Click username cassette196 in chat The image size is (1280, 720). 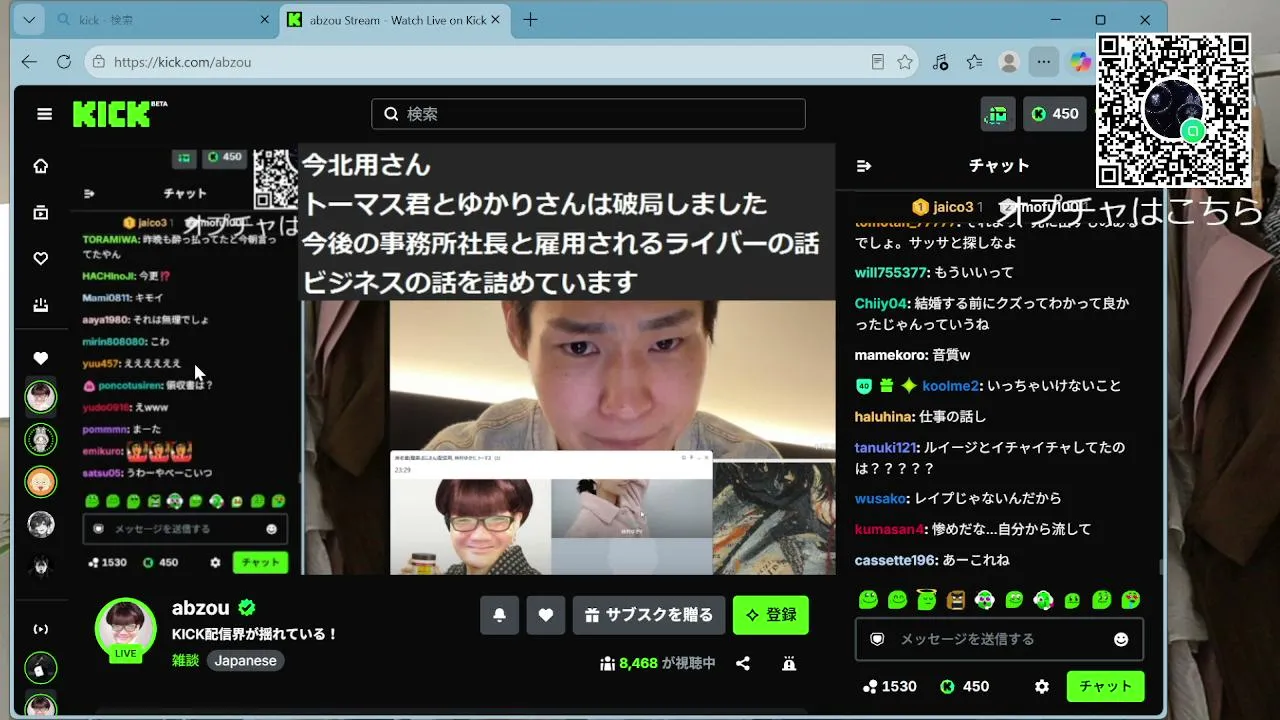click(x=896, y=560)
